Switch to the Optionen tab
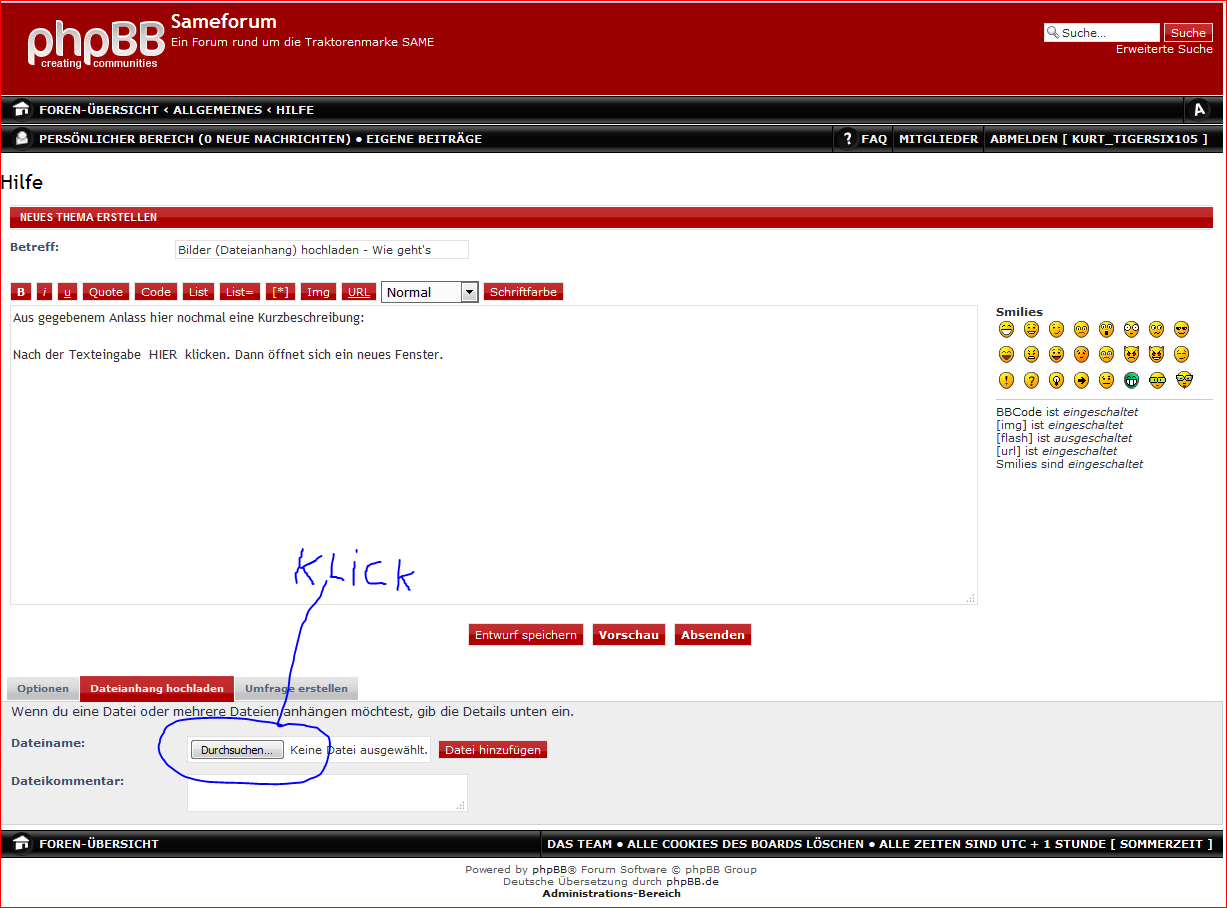1227x908 pixels. coord(43,689)
